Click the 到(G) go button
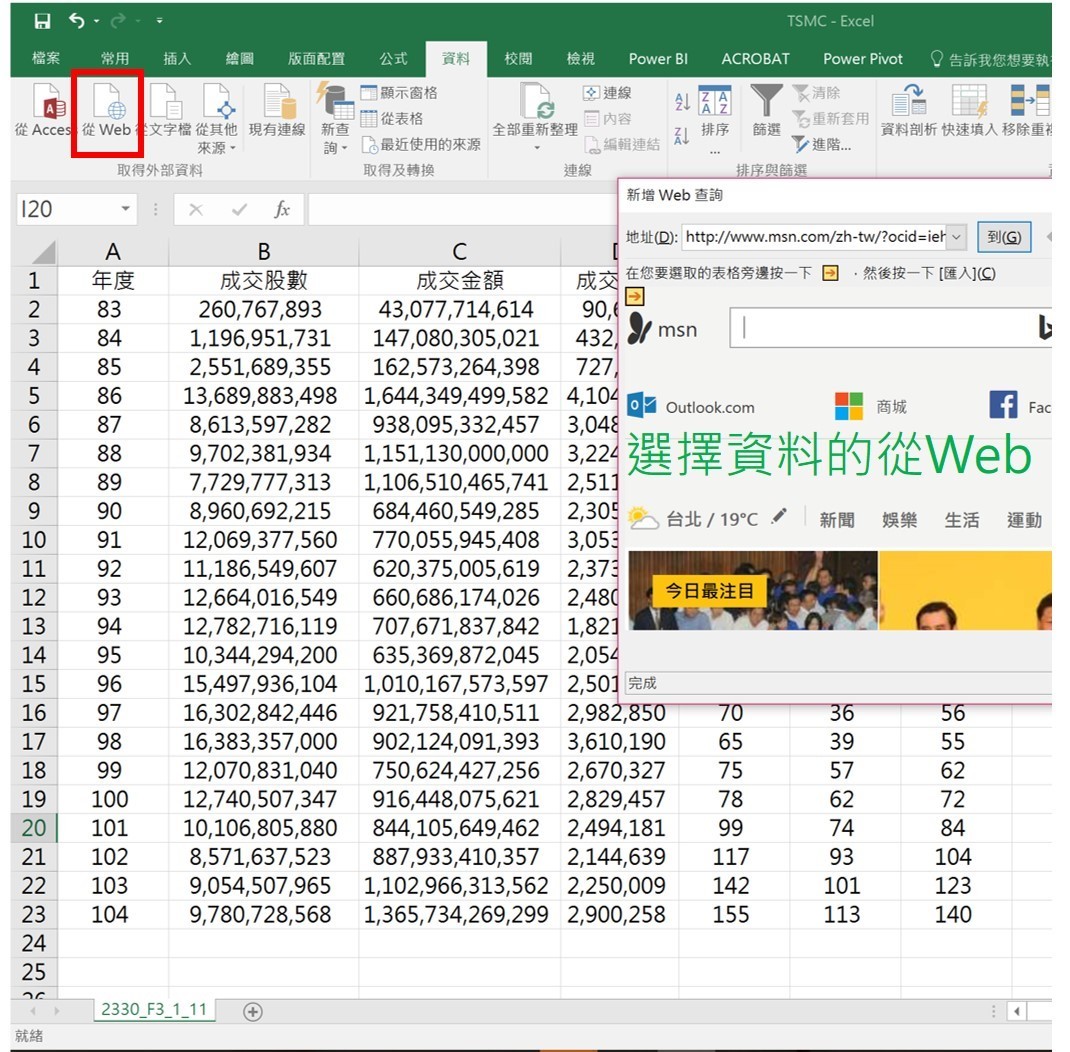The height and width of the screenshot is (1052, 1070). click(x=1004, y=237)
